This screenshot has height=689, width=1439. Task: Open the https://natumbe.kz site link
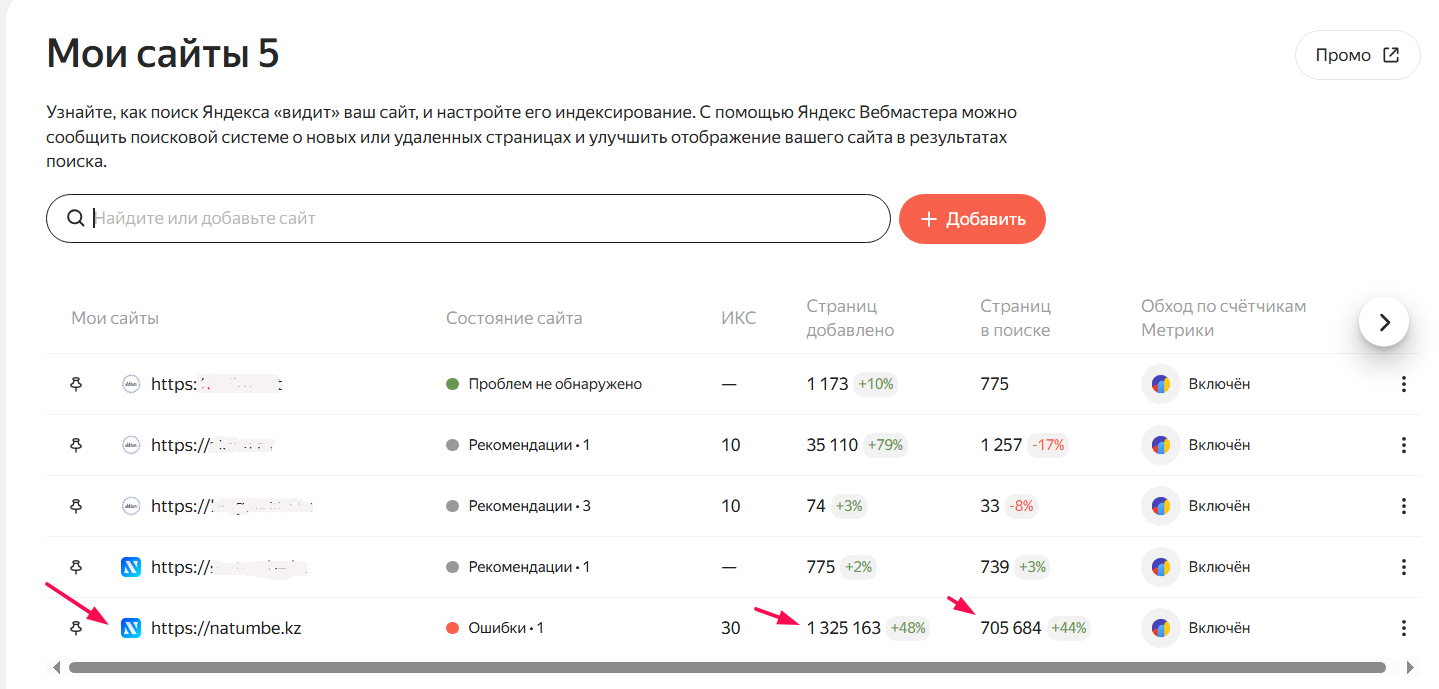point(226,628)
